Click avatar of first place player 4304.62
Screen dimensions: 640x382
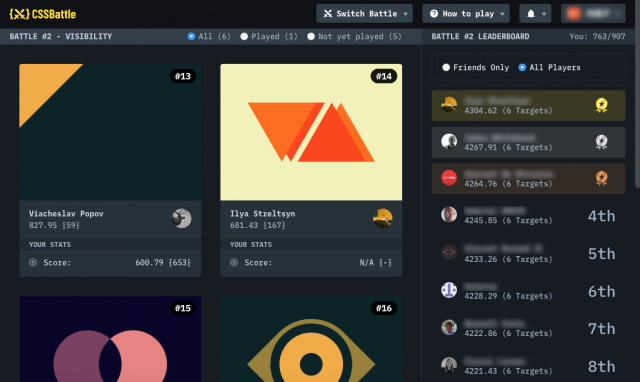coord(449,105)
